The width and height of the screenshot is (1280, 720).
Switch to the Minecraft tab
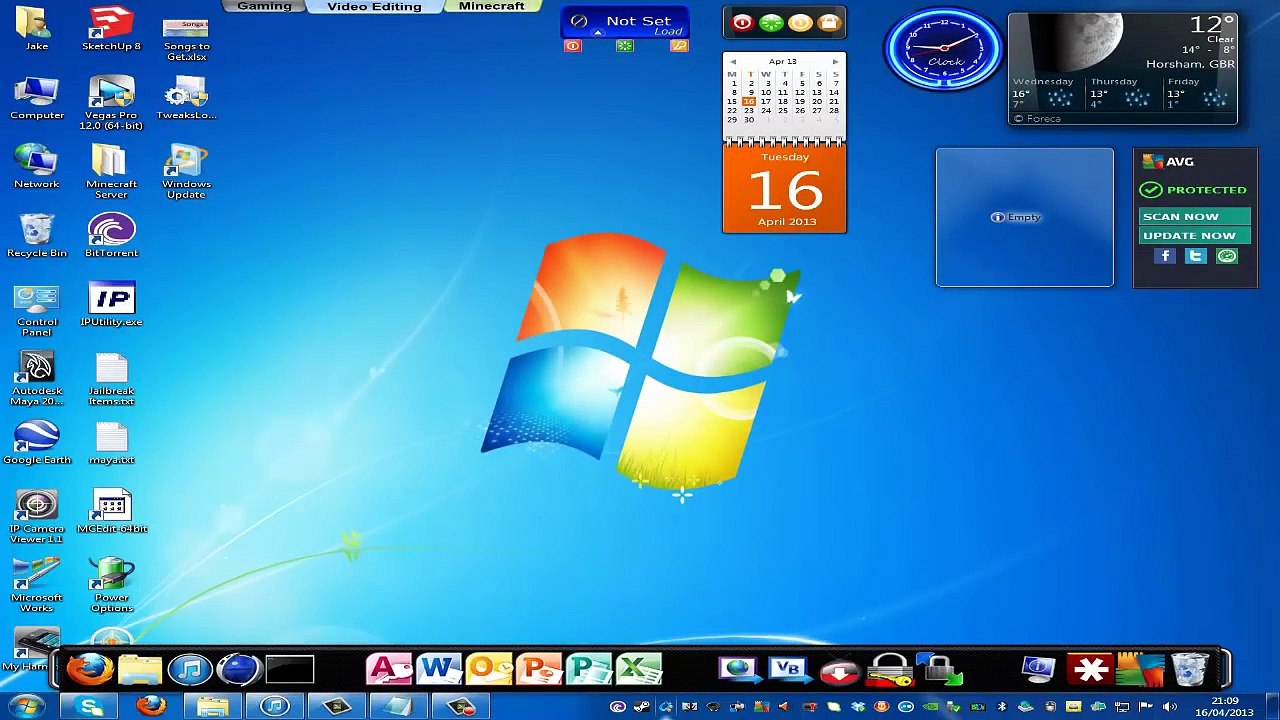(x=491, y=6)
